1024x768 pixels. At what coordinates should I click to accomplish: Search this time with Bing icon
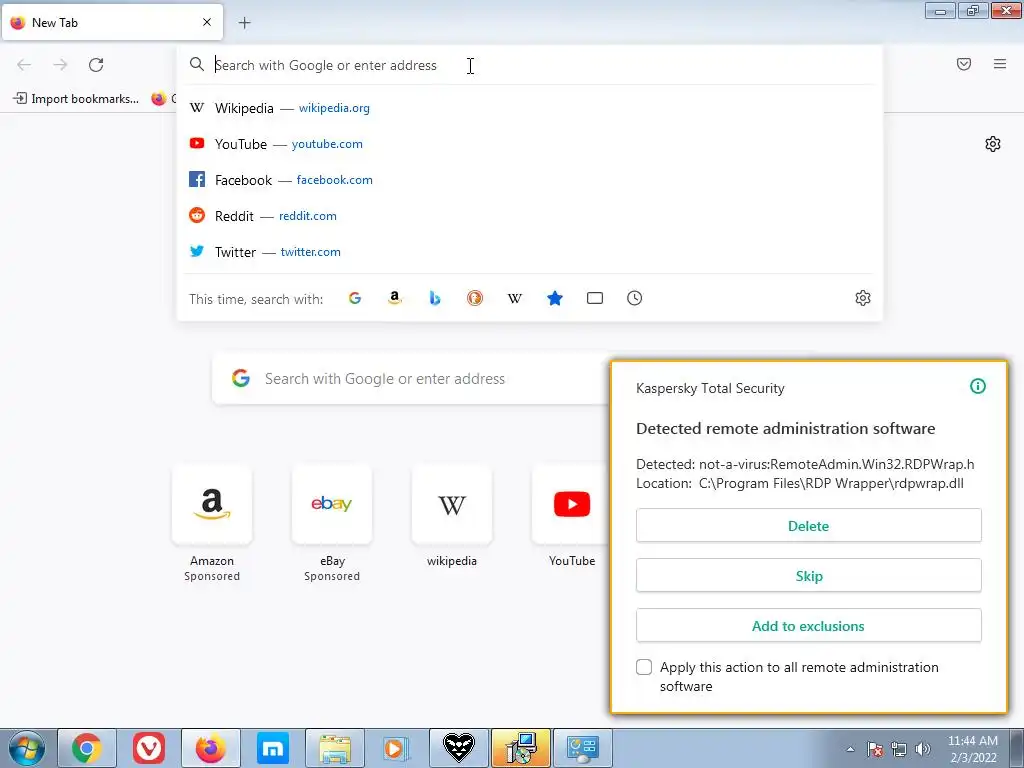(x=435, y=298)
